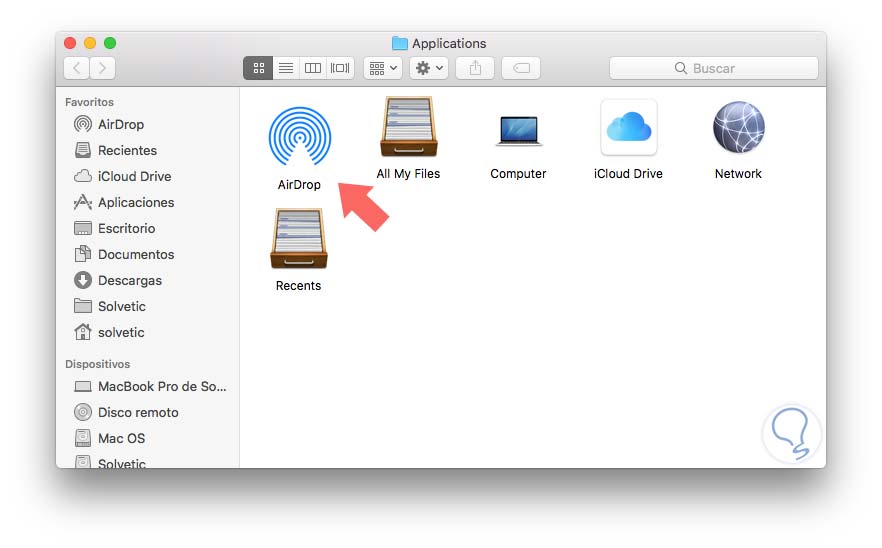Click the Favoritos section header
The width and height of the screenshot is (882, 548).
89,102
